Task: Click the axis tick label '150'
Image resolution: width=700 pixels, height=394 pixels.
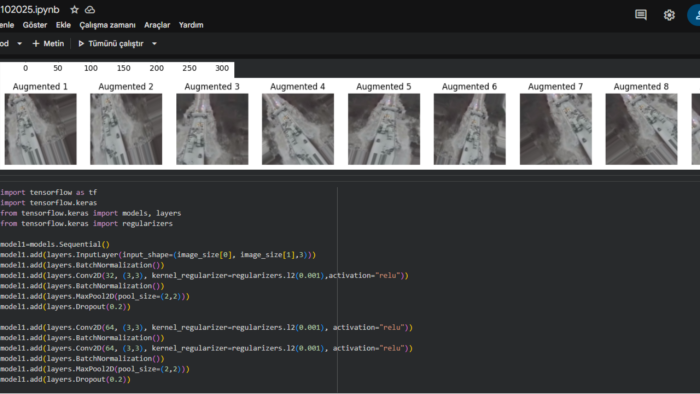Action: click(124, 68)
